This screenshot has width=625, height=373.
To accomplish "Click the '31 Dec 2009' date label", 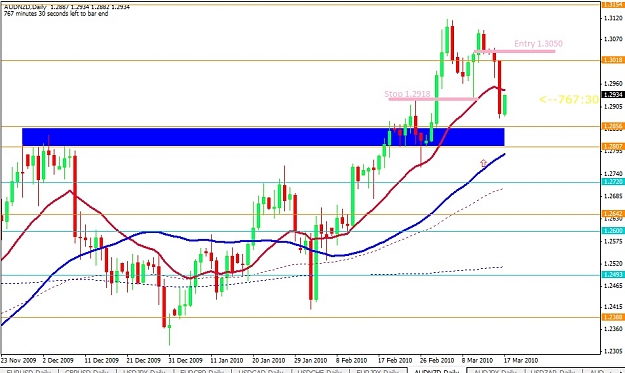I will [185, 360].
